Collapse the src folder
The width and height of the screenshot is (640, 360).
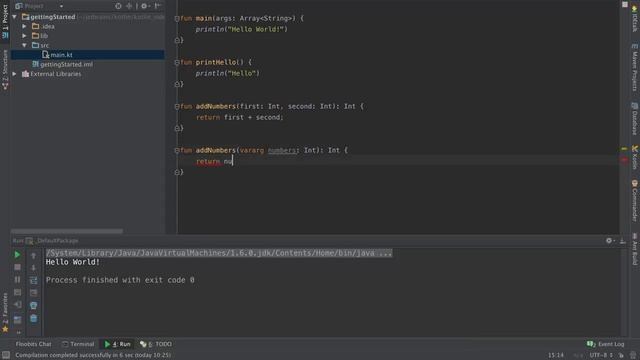click(x=24, y=45)
